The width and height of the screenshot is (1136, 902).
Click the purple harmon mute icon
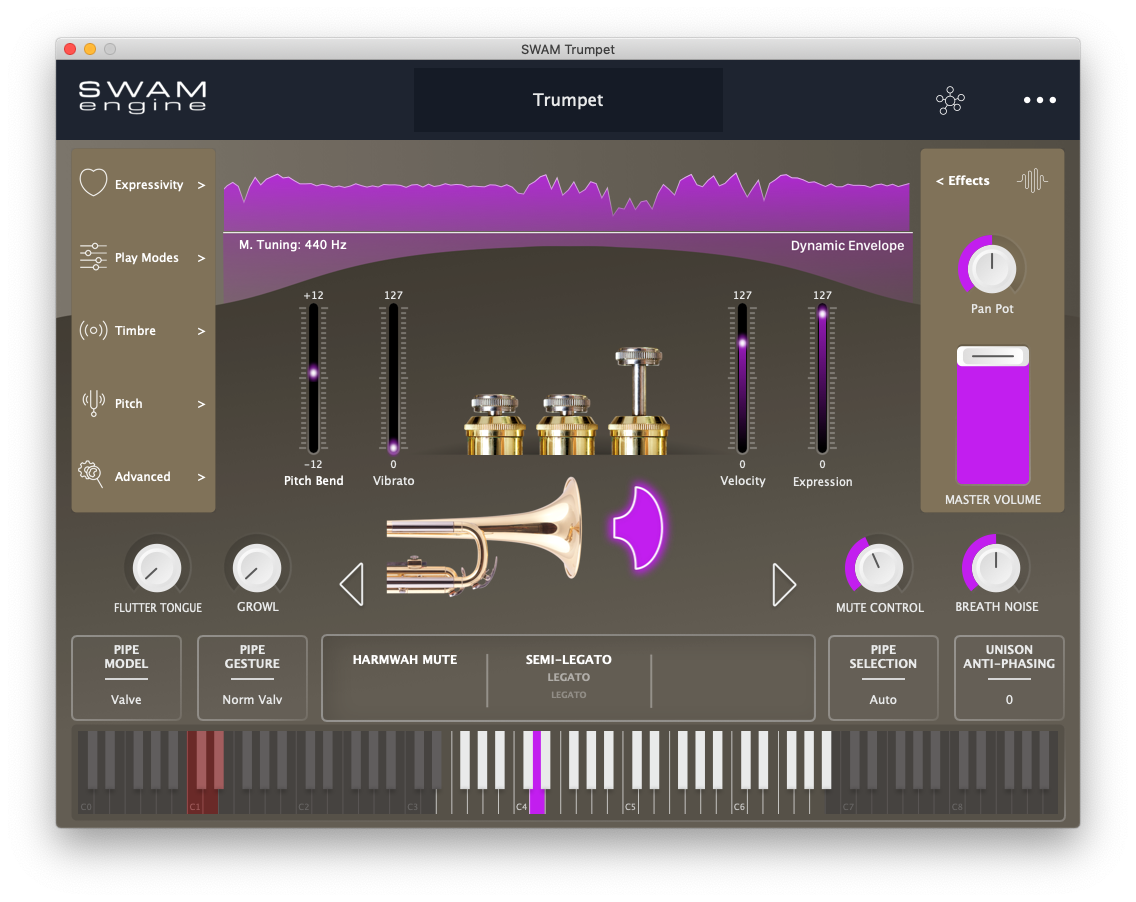tap(638, 527)
